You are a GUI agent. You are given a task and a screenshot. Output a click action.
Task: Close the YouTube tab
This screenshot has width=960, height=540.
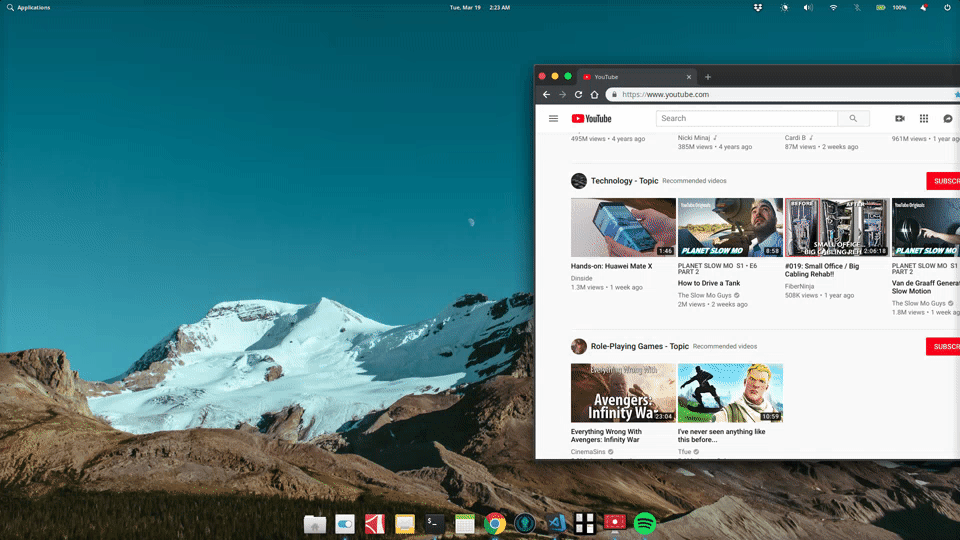coord(689,77)
